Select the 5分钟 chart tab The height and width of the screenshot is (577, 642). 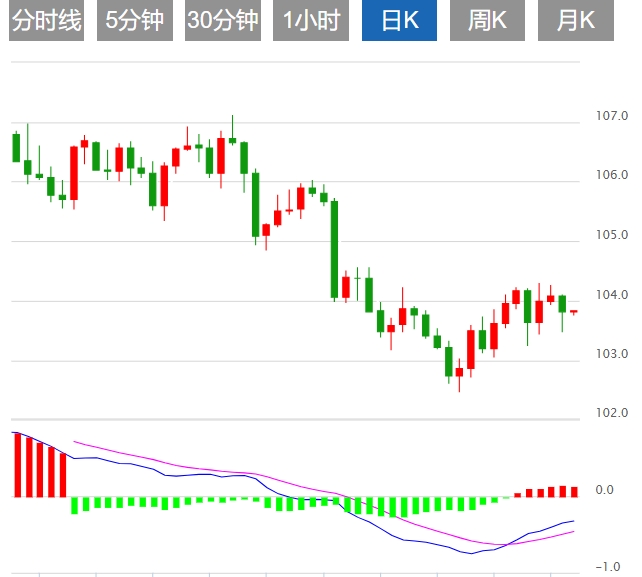click(x=134, y=21)
